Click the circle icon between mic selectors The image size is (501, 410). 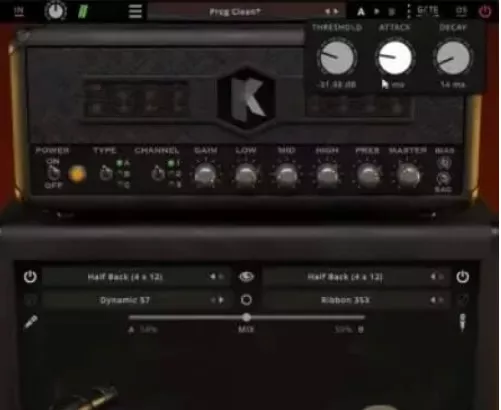(x=246, y=300)
